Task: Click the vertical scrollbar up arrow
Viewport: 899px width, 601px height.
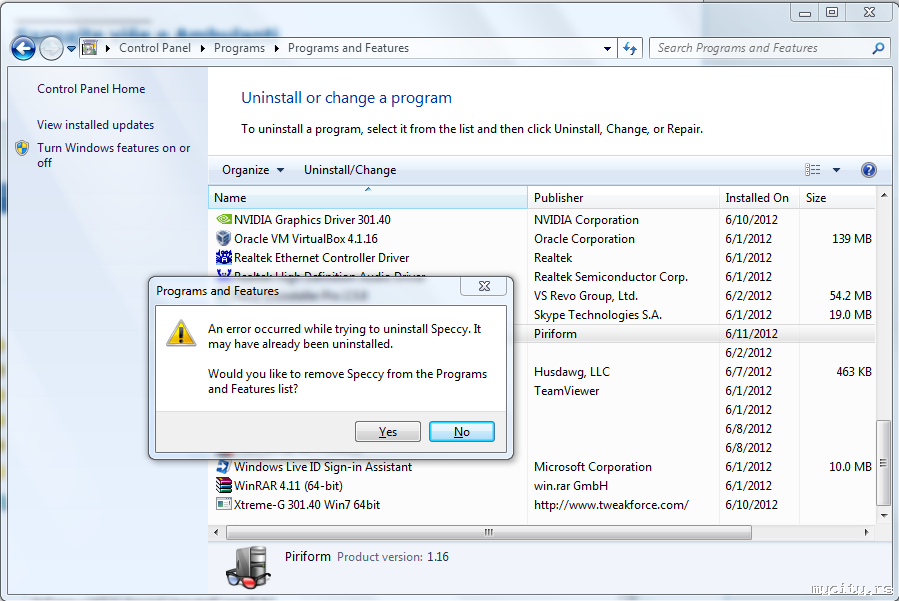Action: [884, 196]
